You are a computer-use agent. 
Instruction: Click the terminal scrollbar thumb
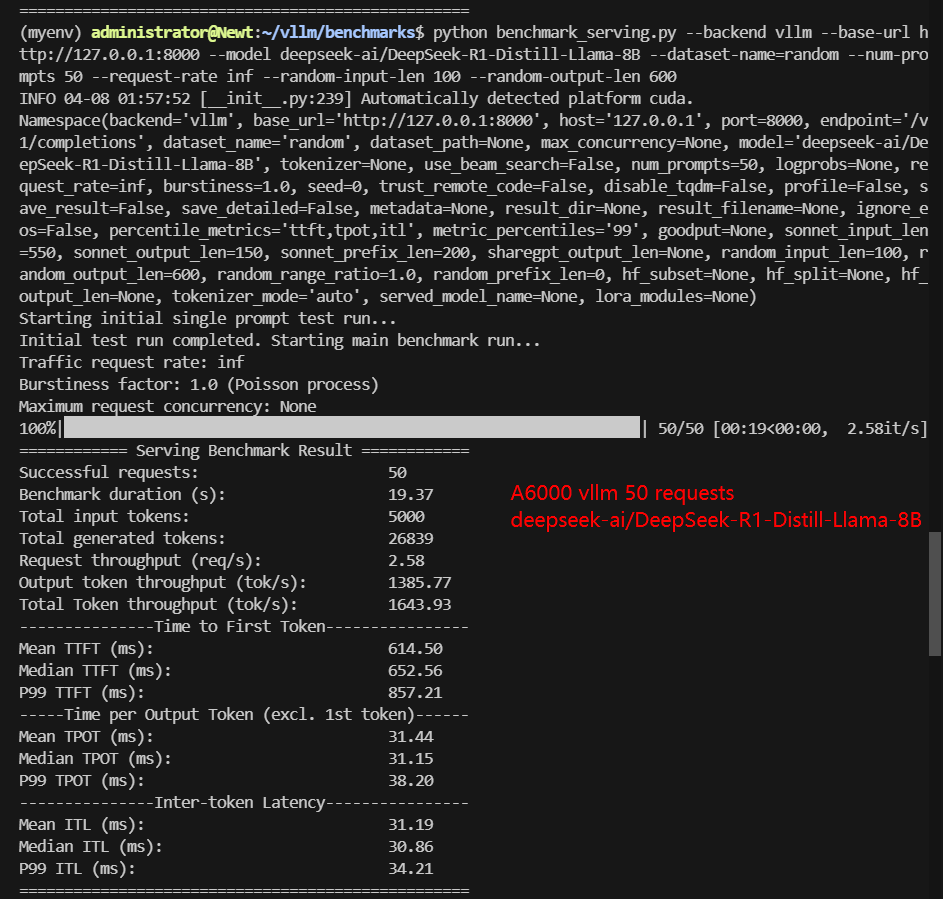[x=935, y=594]
